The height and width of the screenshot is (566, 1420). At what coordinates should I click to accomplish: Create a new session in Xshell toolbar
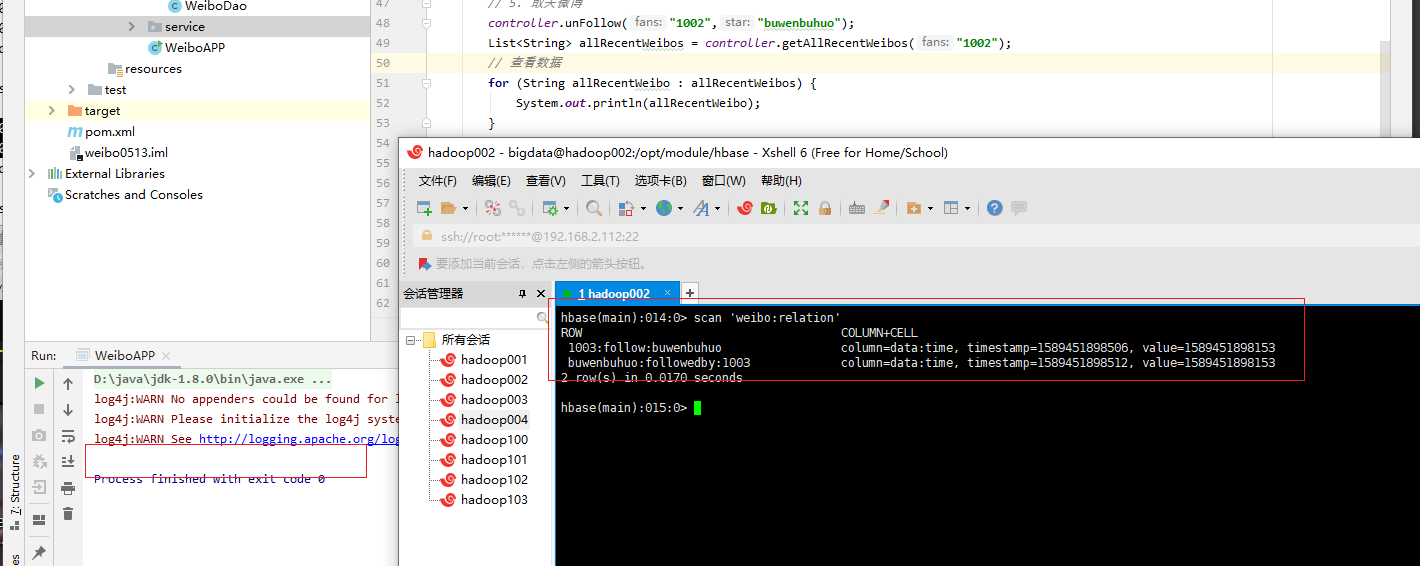point(424,208)
